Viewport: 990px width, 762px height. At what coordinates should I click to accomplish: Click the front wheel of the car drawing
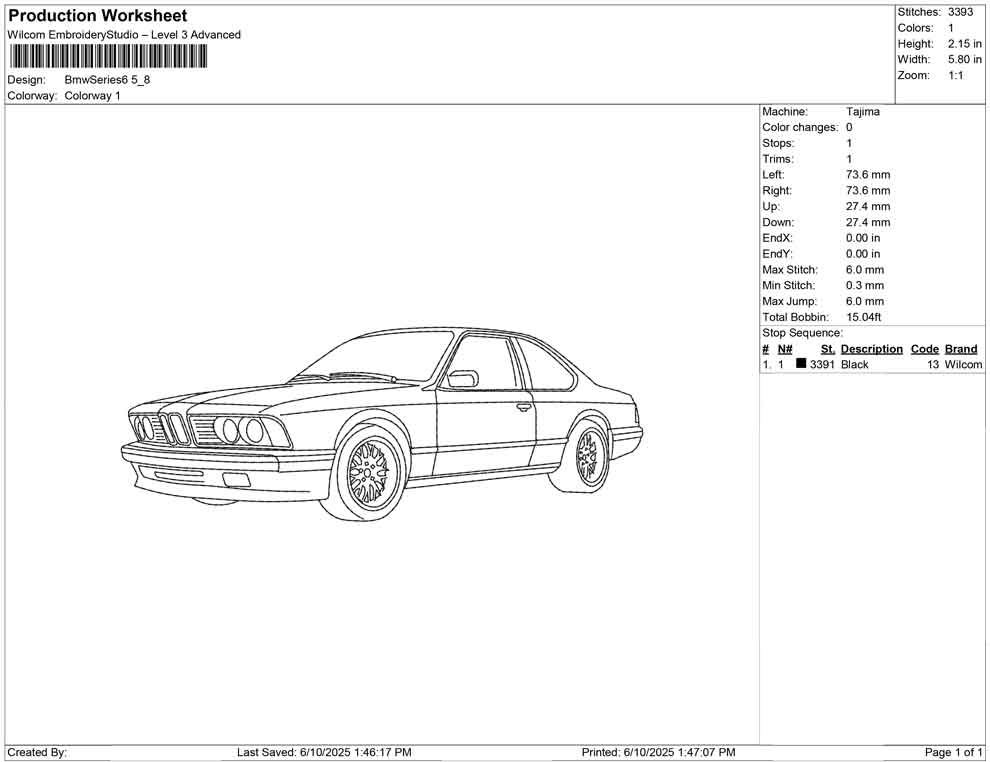pyautogui.click(x=369, y=473)
